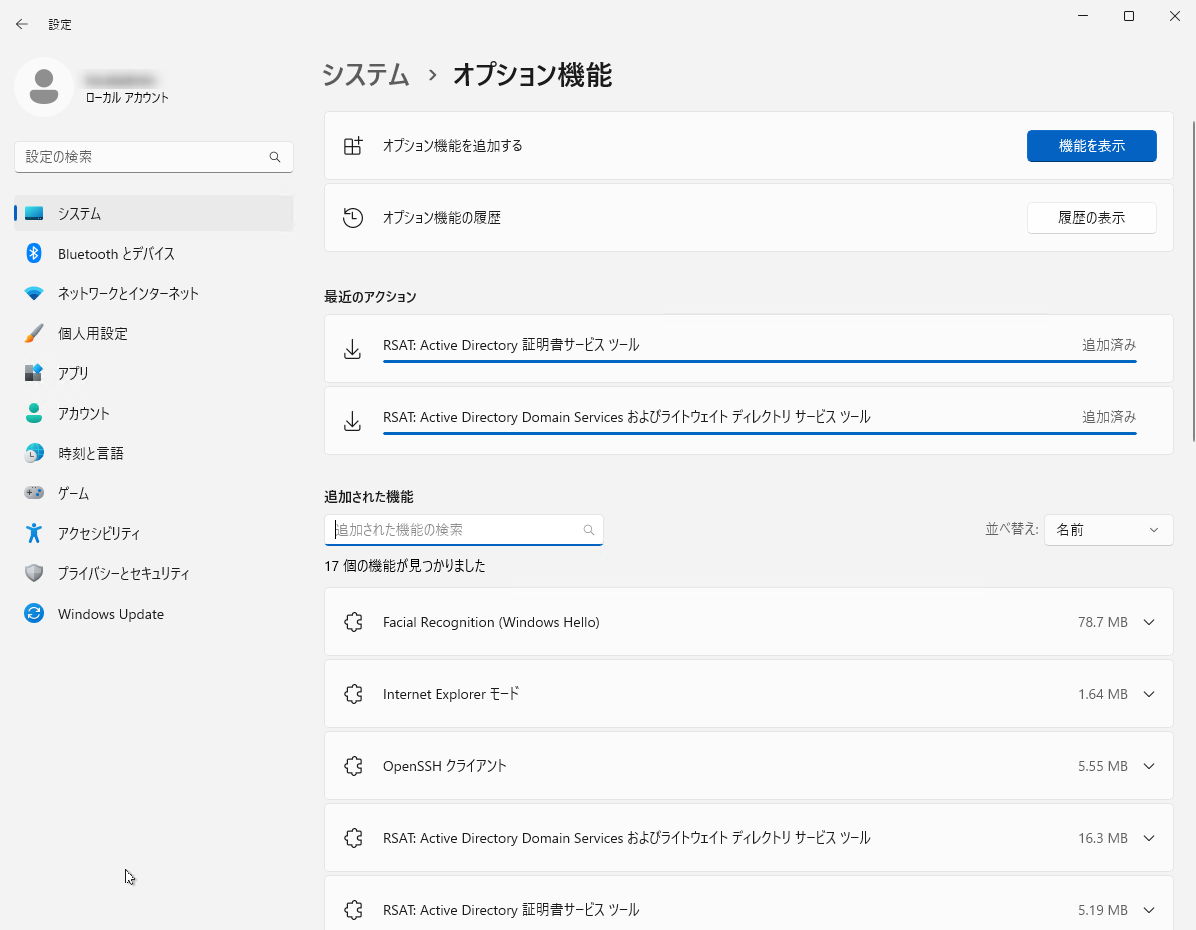
Task: Expand the 16.3 MB RSAT Domain Services chevron
Action: click(1149, 838)
